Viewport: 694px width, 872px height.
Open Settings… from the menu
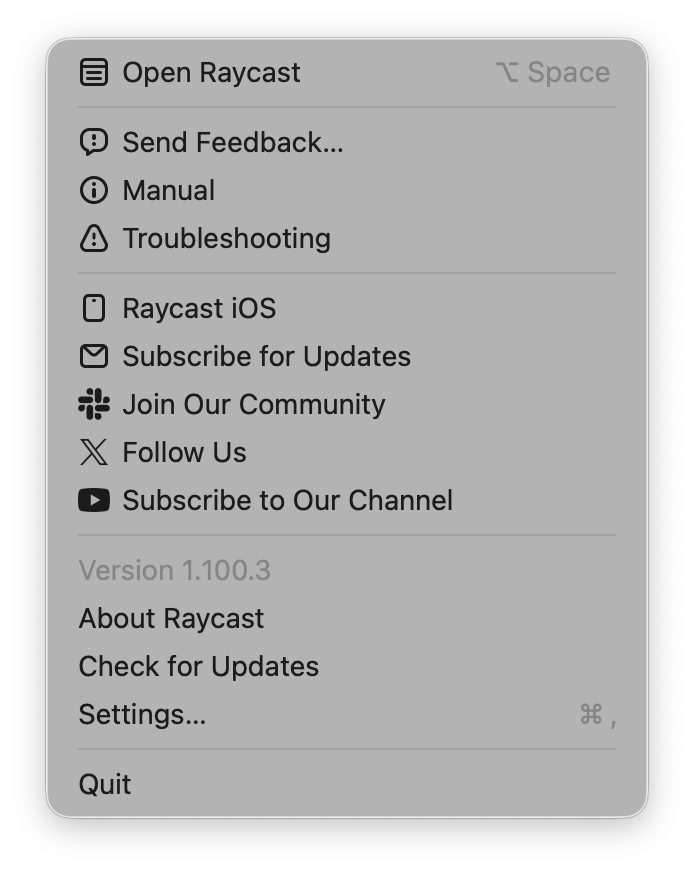347,714
